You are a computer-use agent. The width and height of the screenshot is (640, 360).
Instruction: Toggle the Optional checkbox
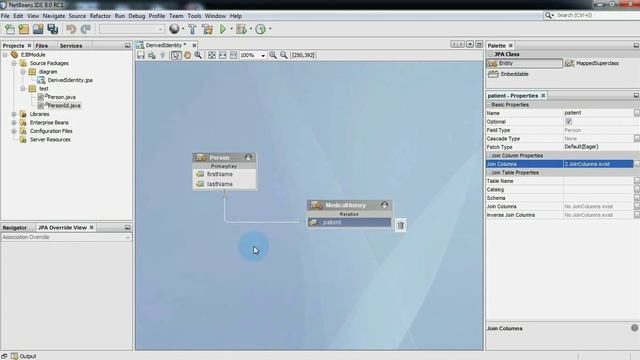568,122
